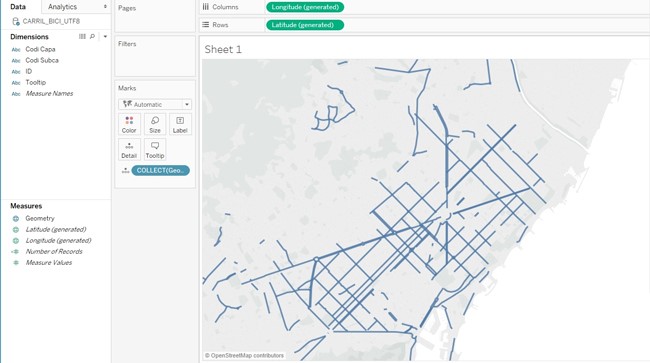650x363 pixels.
Task: Click the Sheet 1 title
Action: [x=223, y=49]
